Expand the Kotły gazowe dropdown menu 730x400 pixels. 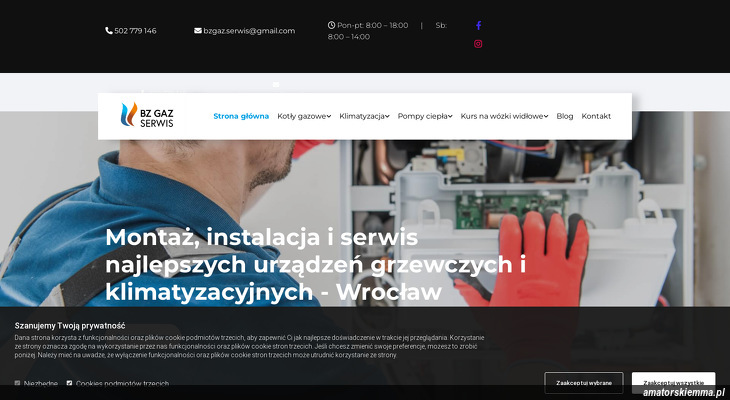coord(304,116)
